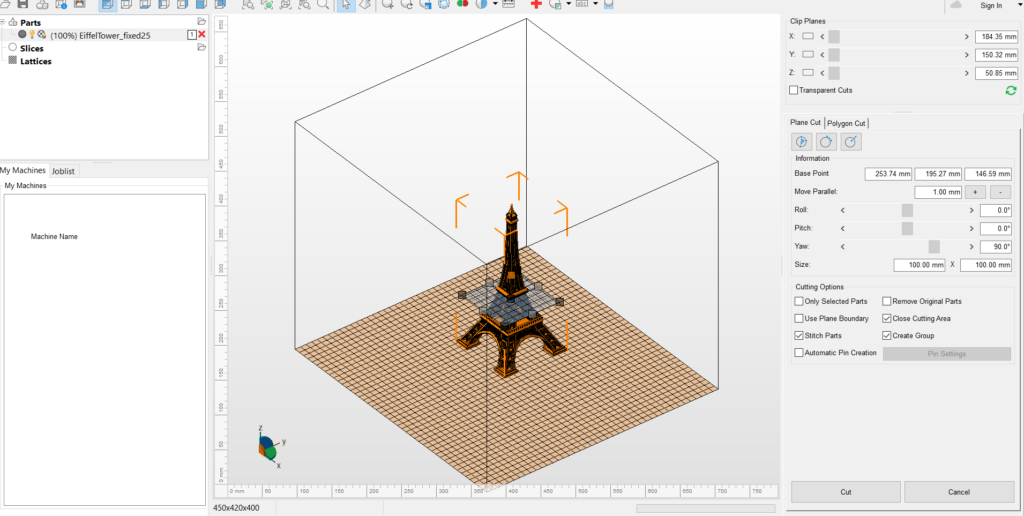Toggle the X clip plane icon
Viewport: 1024px width, 516px height.
[808, 37]
